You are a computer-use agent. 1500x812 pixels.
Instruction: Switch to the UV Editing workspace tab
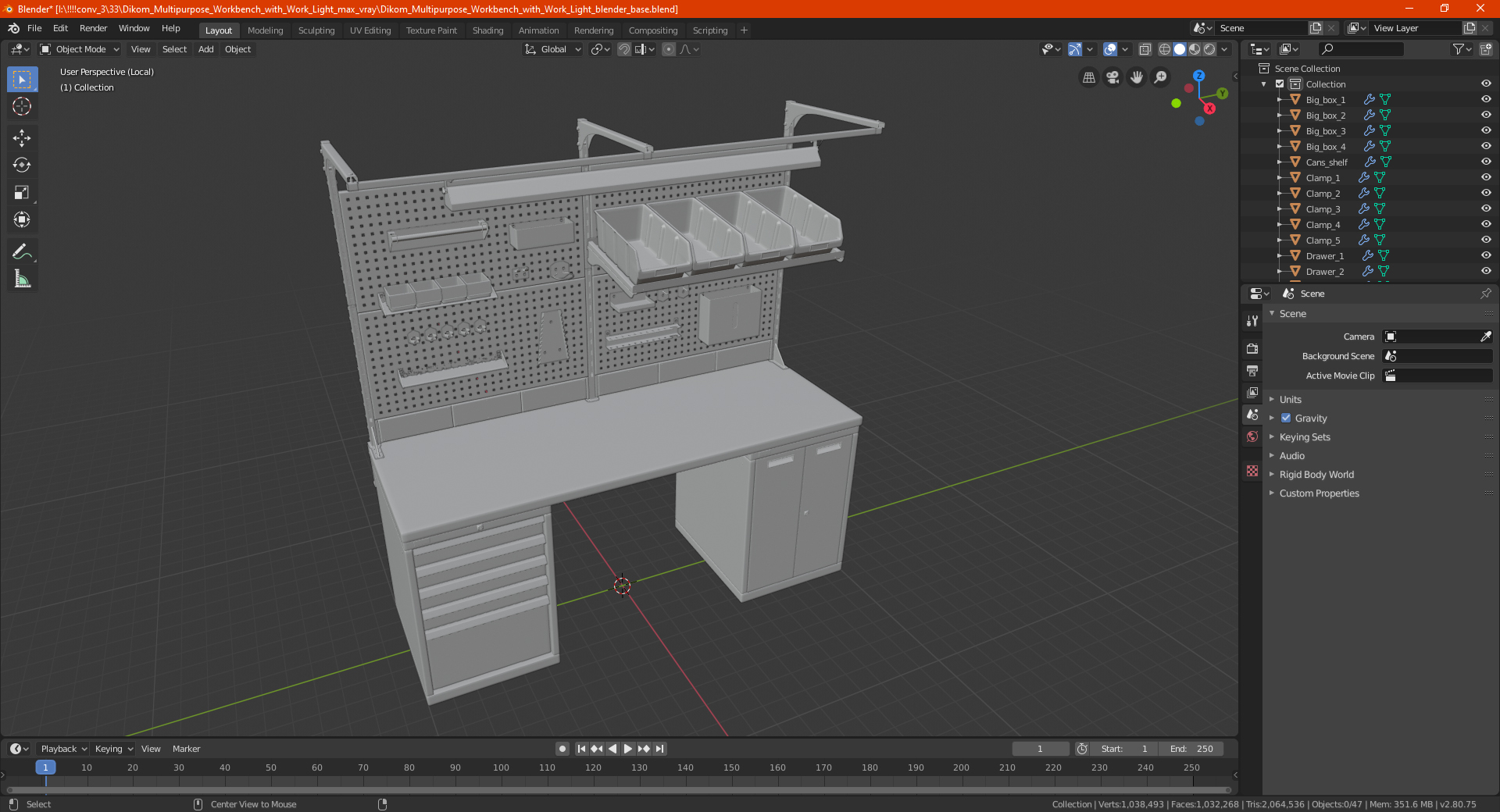tap(370, 30)
